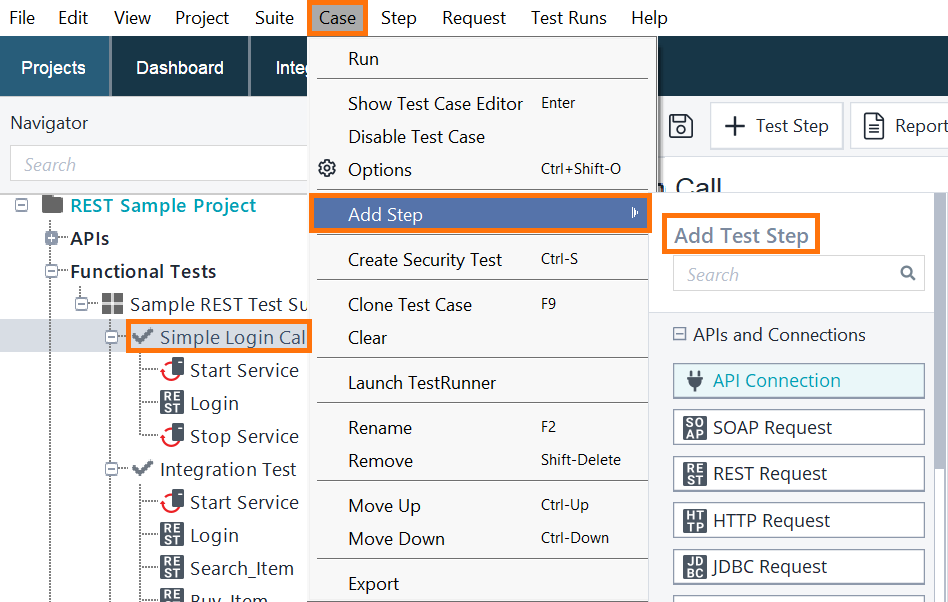Viewport: 948px width, 602px height.
Task: Click the Report button
Action: 905,125
